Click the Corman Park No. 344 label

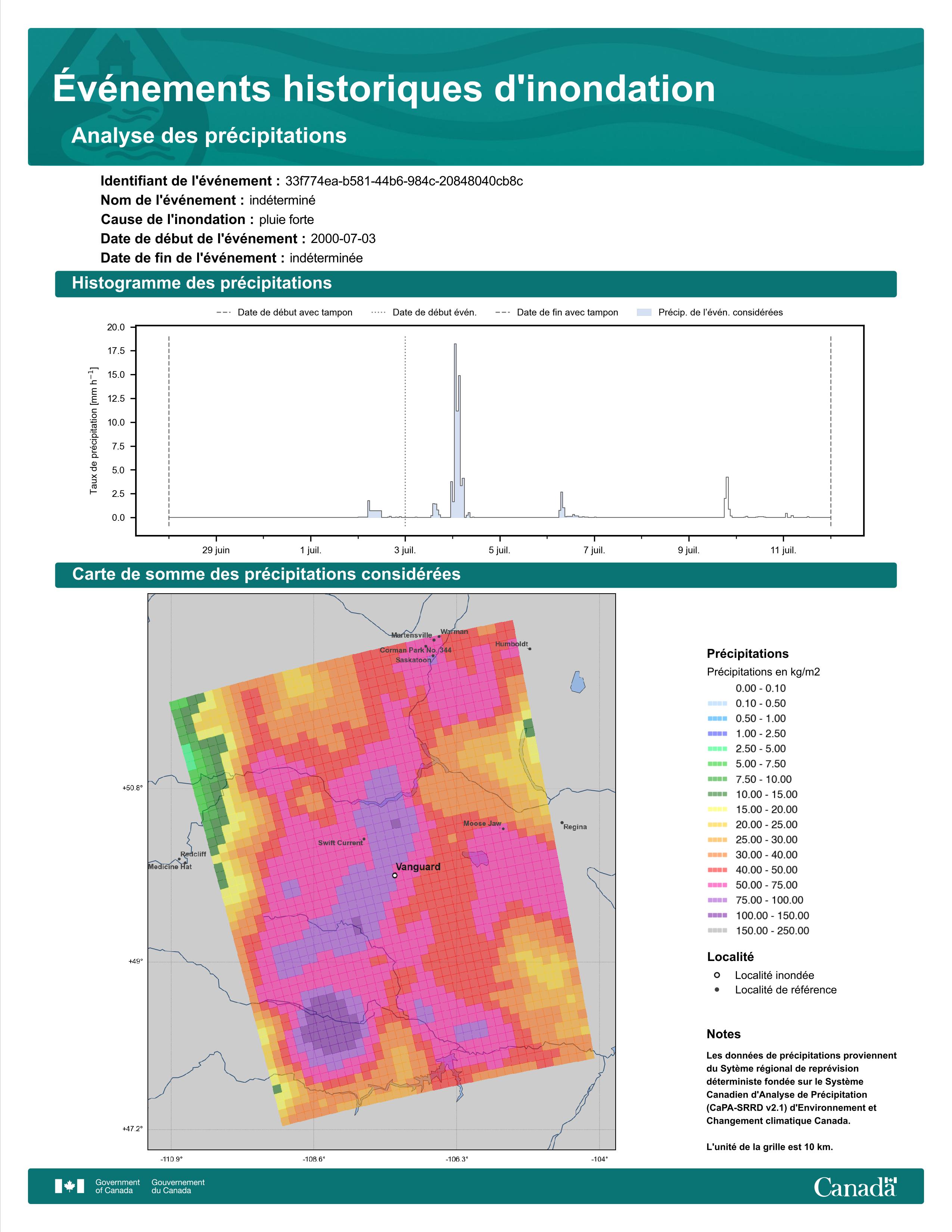click(x=416, y=650)
